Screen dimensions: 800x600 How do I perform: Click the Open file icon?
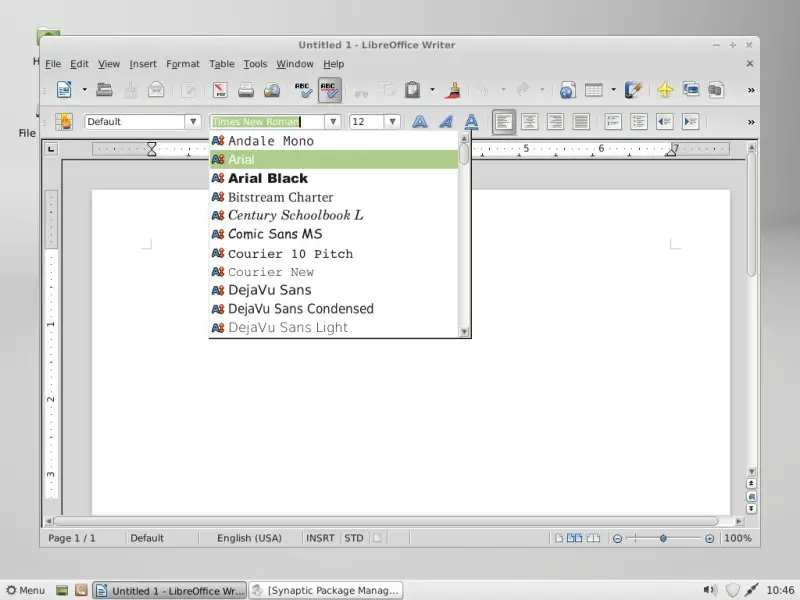click(x=105, y=90)
